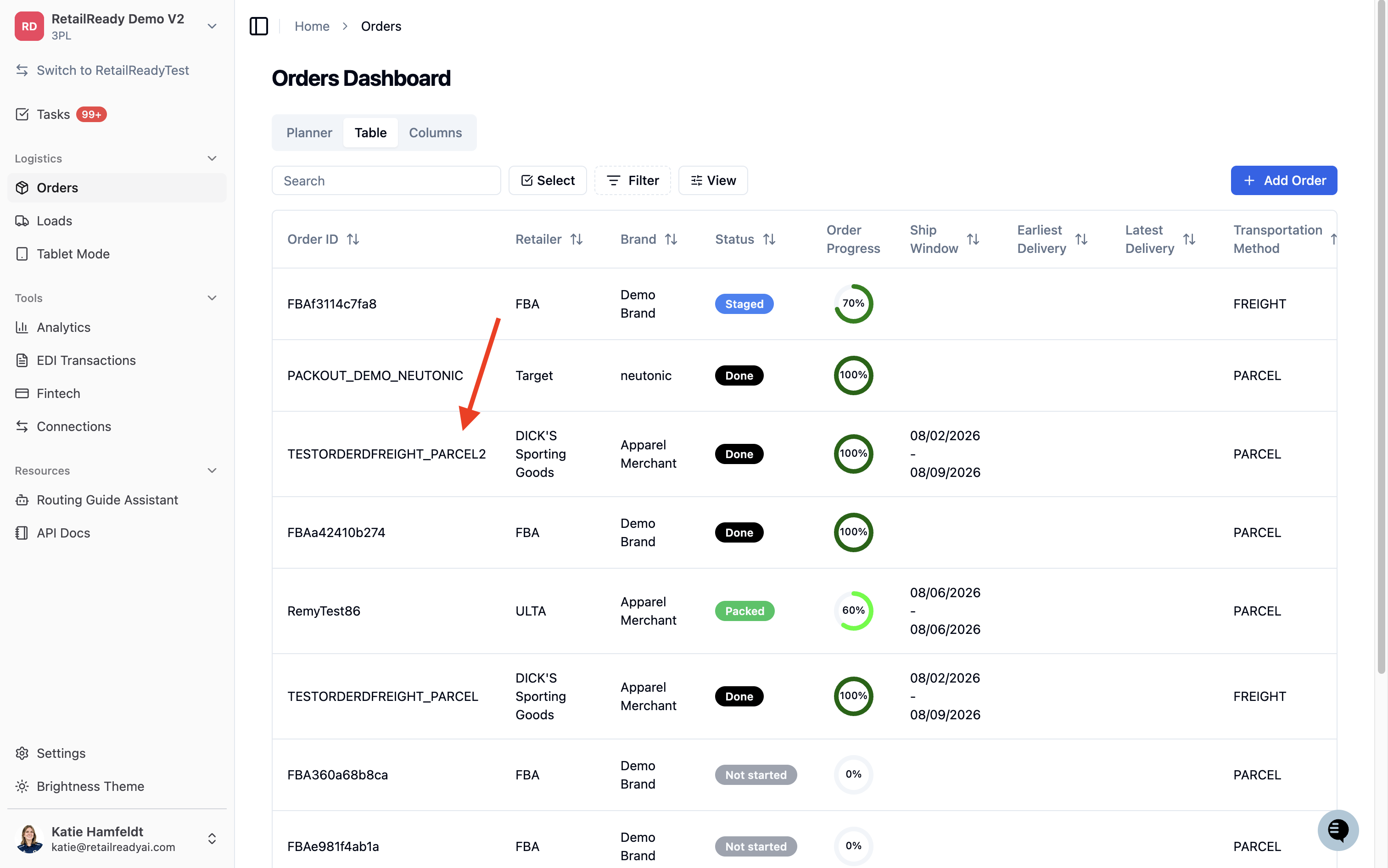The image size is (1388, 868).
Task: Click the Search input field
Action: (x=386, y=180)
